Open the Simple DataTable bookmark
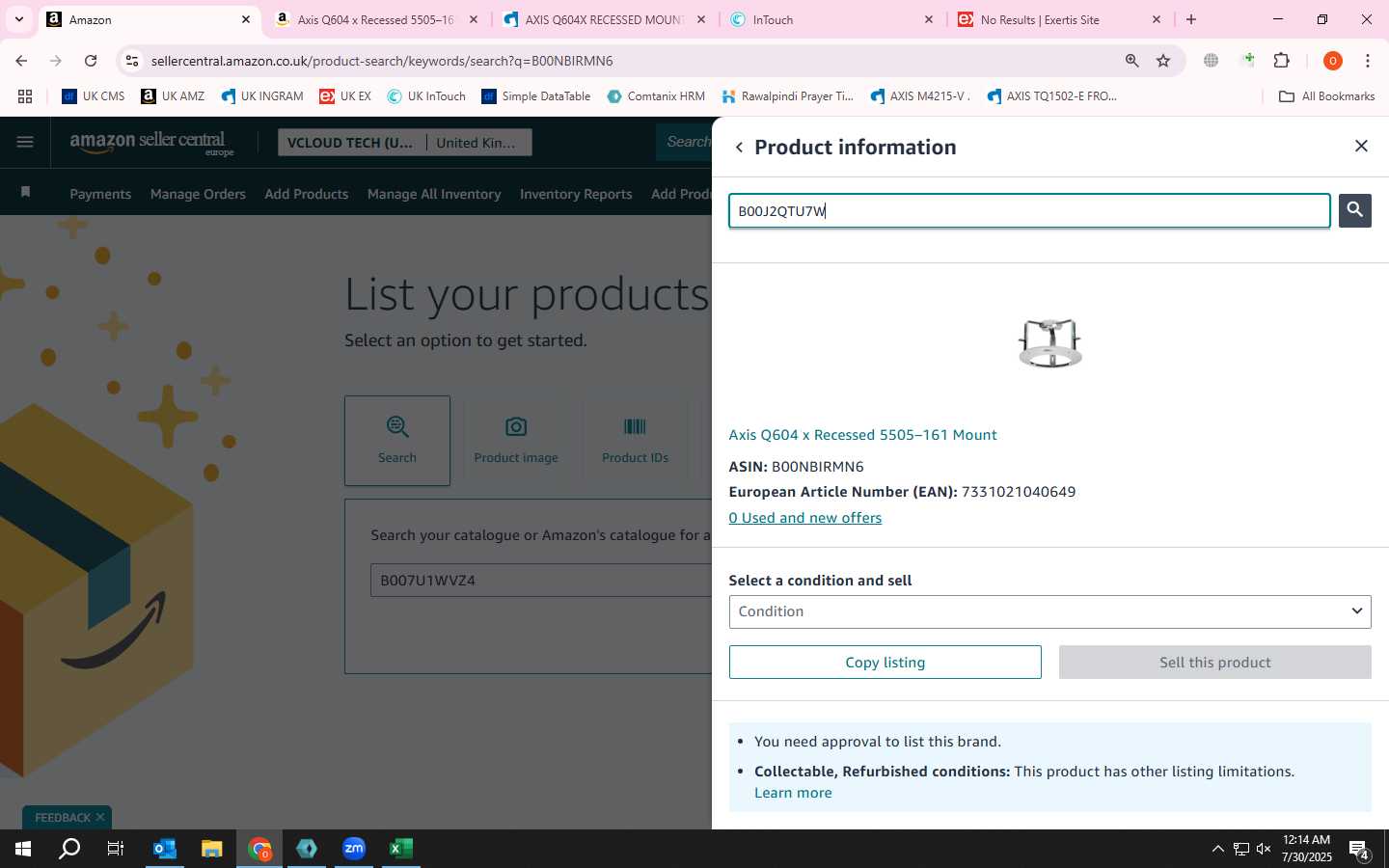Viewport: 1389px width, 868px height. tap(536, 96)
